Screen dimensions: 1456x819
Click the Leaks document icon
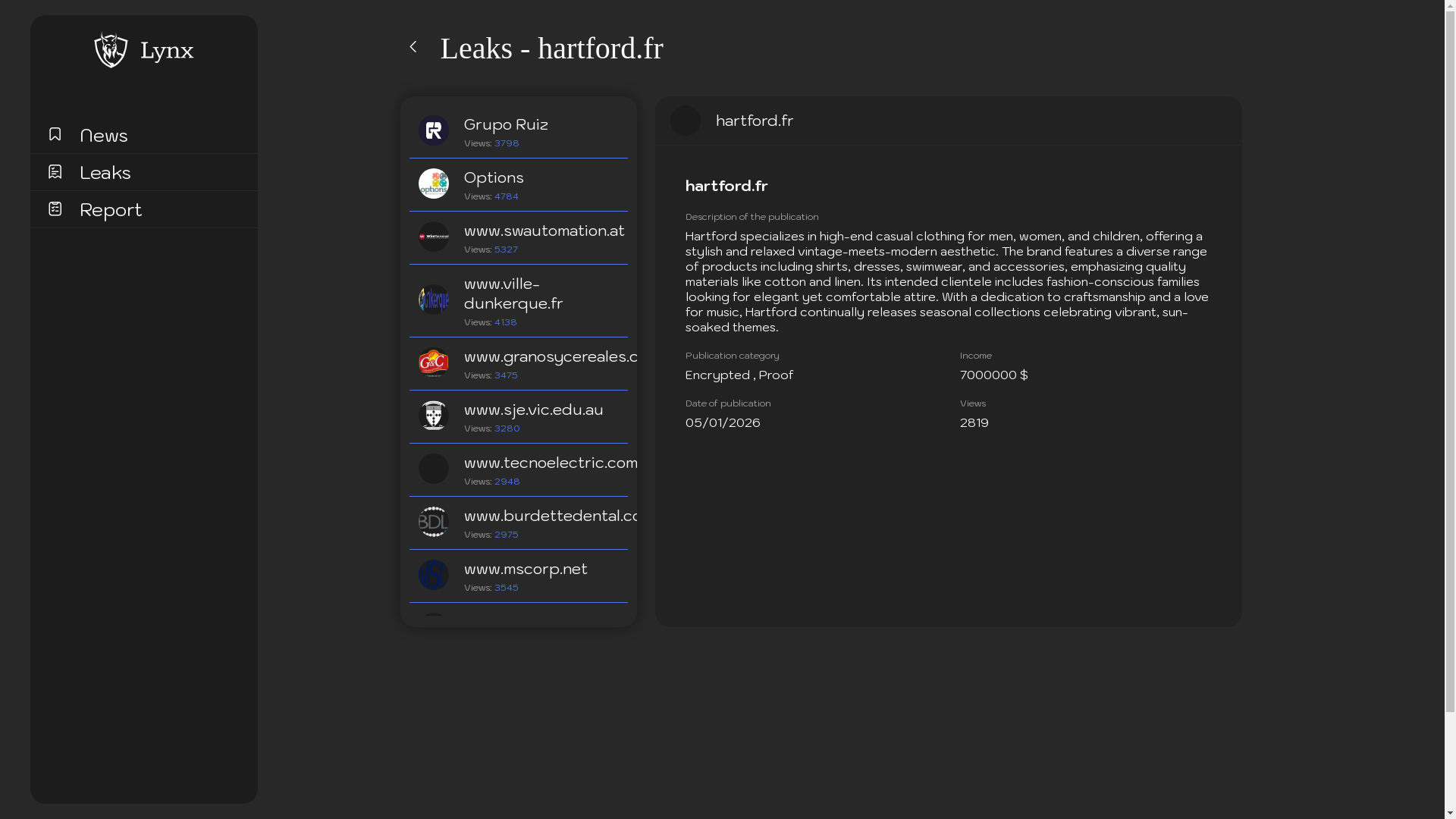(55, 172)
